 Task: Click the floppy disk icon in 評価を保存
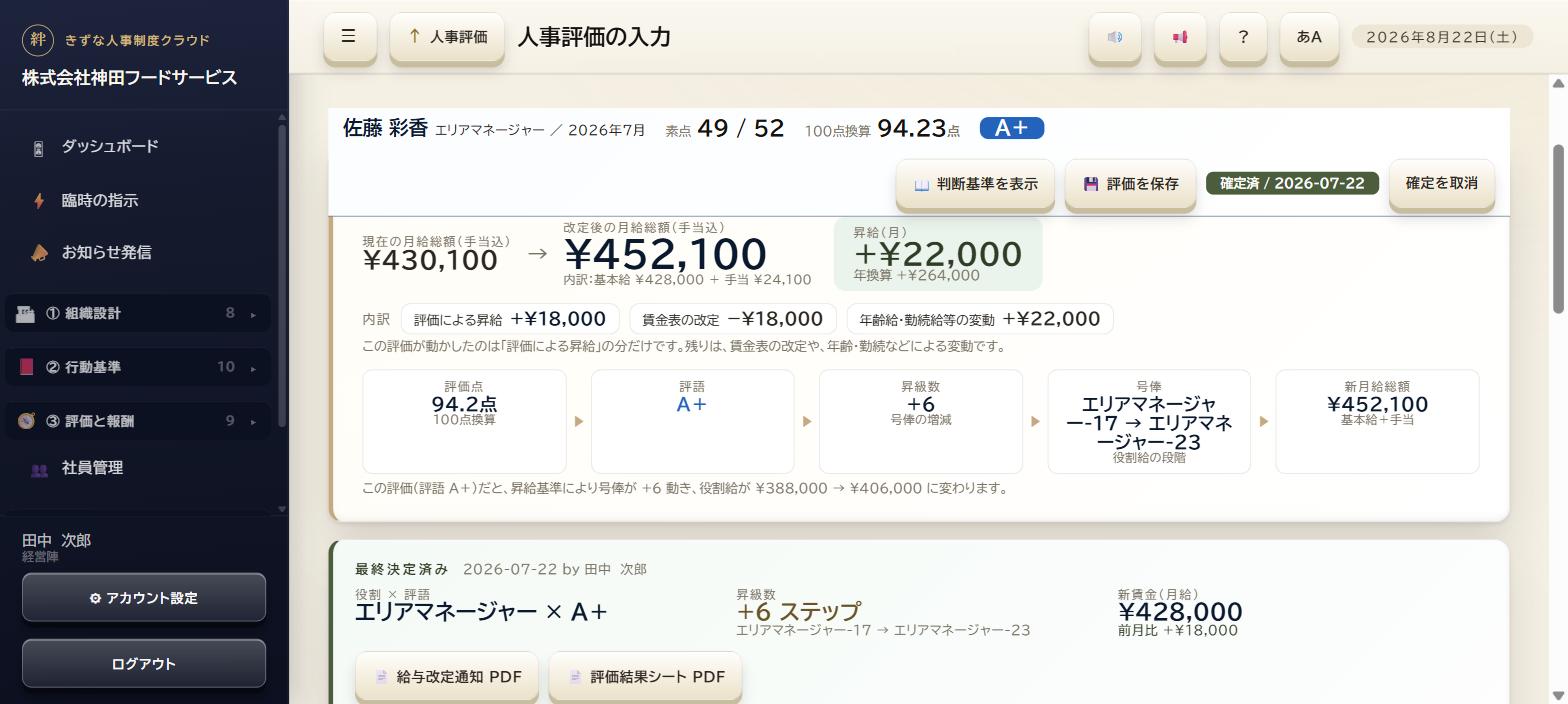tap(1091, 184)
